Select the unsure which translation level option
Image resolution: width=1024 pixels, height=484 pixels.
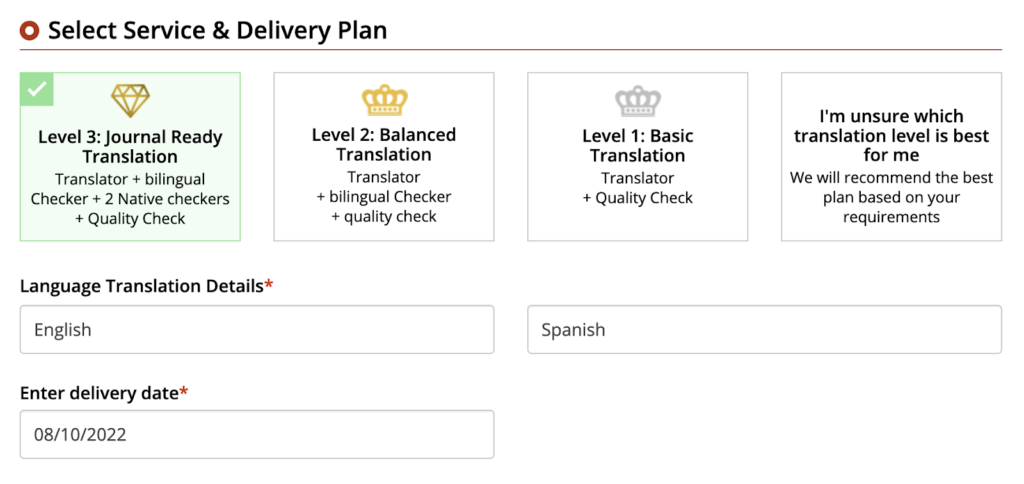click(x=891, y=157)
